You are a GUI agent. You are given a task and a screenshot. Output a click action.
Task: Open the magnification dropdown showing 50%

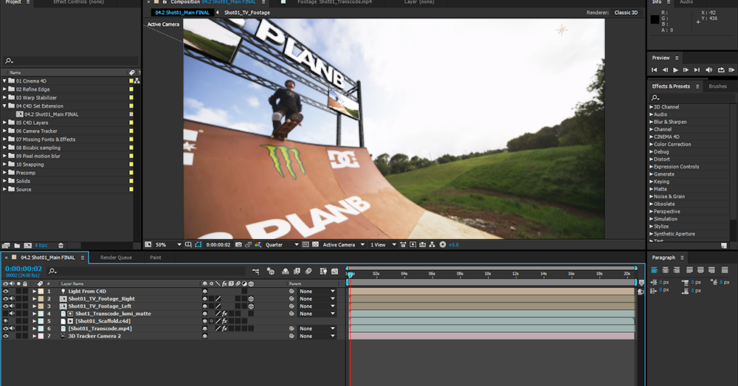tap(168, 245)
